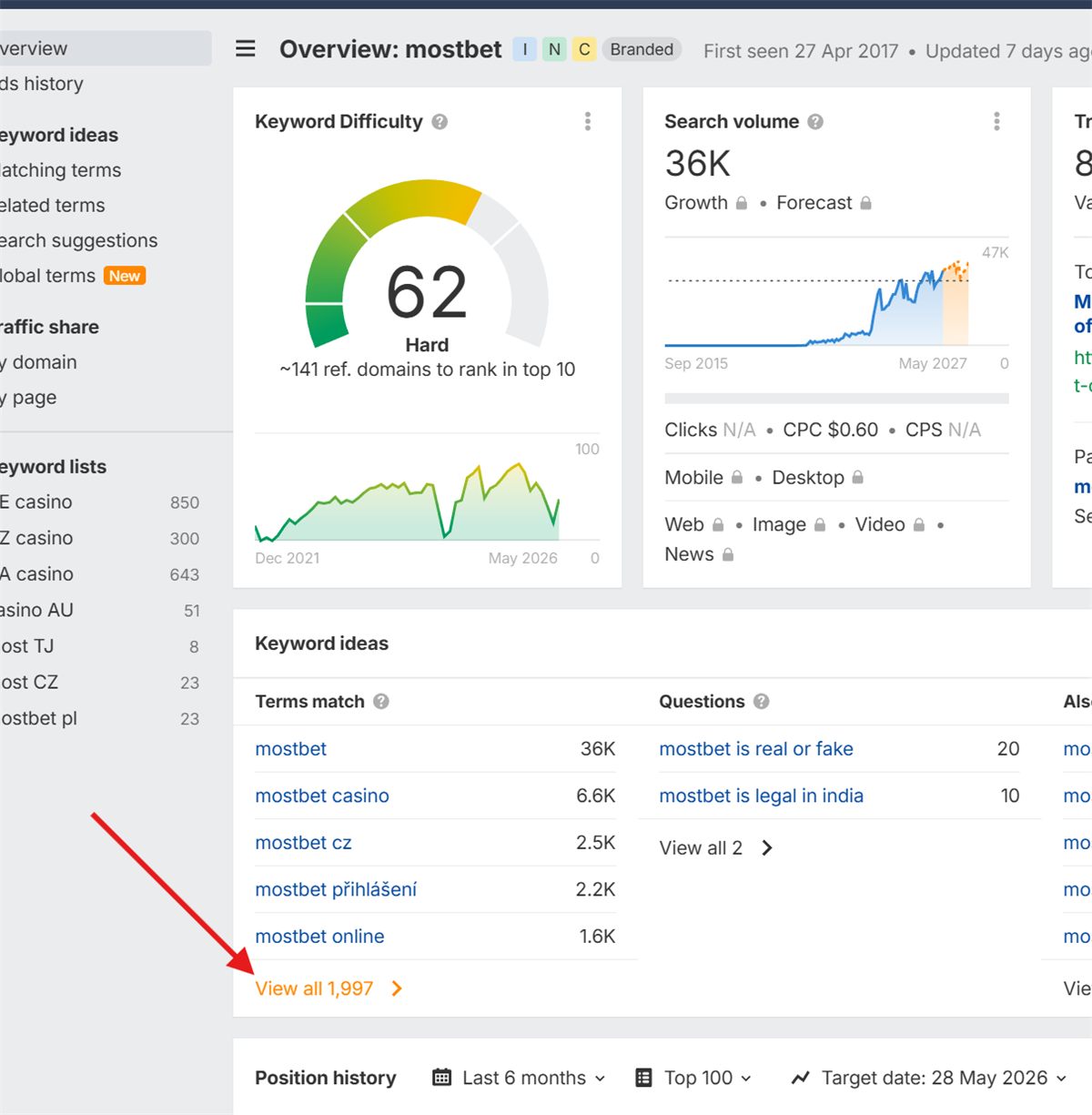Click the lock icon next to Mobile

(737, 477)
